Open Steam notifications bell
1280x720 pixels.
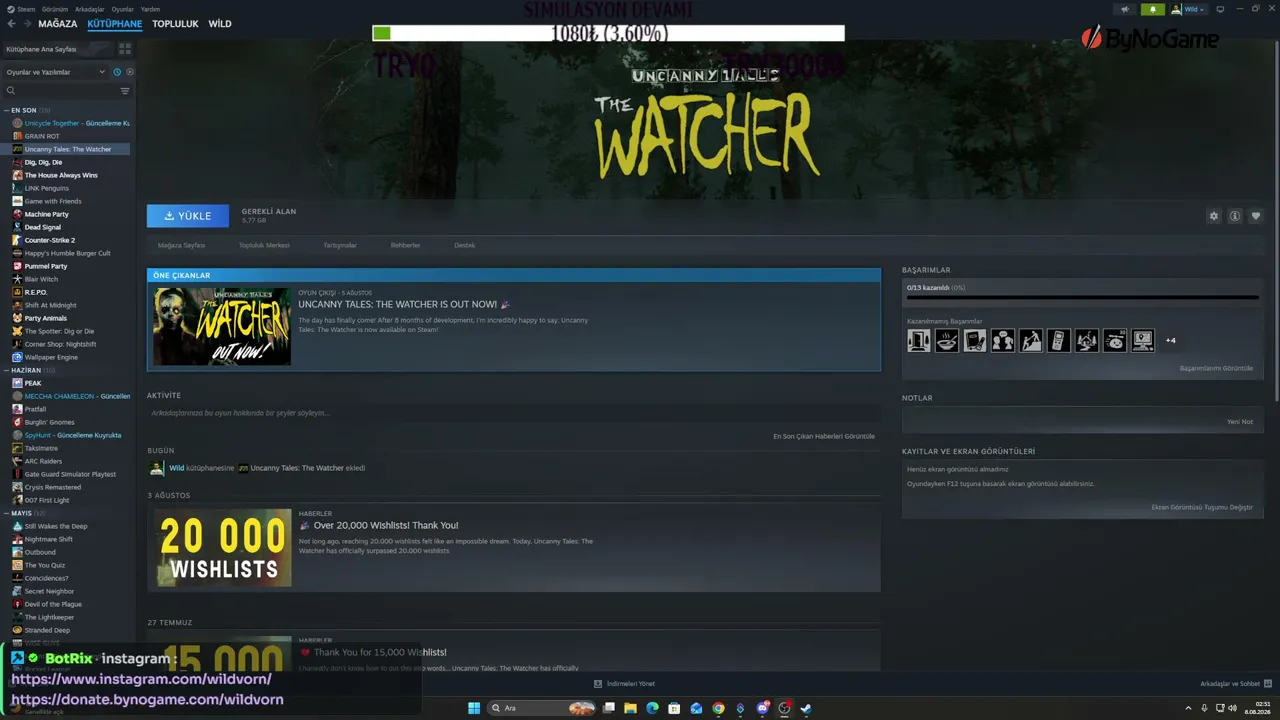pyautogui.click(x=1152, y=9)
